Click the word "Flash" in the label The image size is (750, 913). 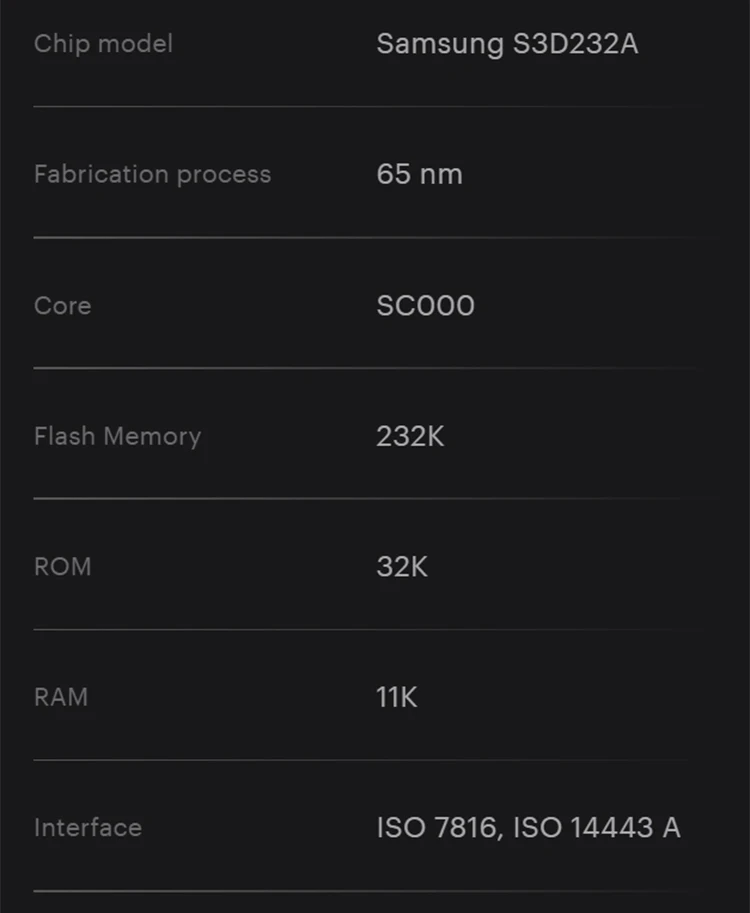click(64, 436)
